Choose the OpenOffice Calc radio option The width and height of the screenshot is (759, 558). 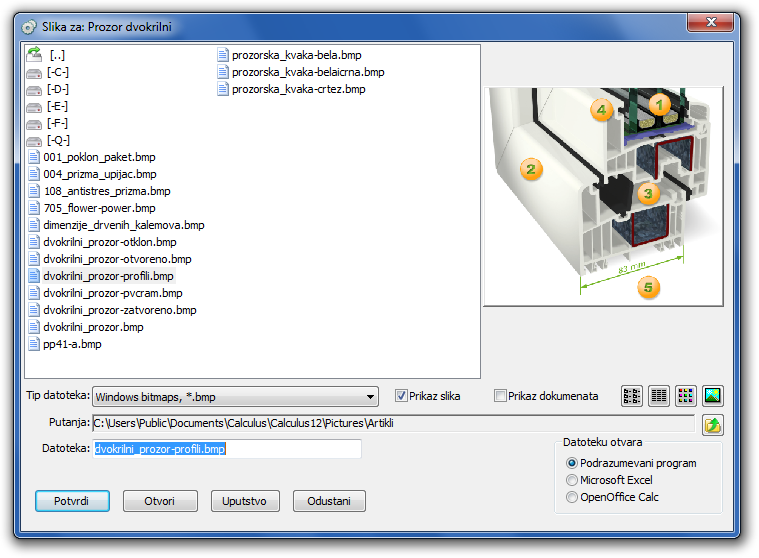point(572,497)
